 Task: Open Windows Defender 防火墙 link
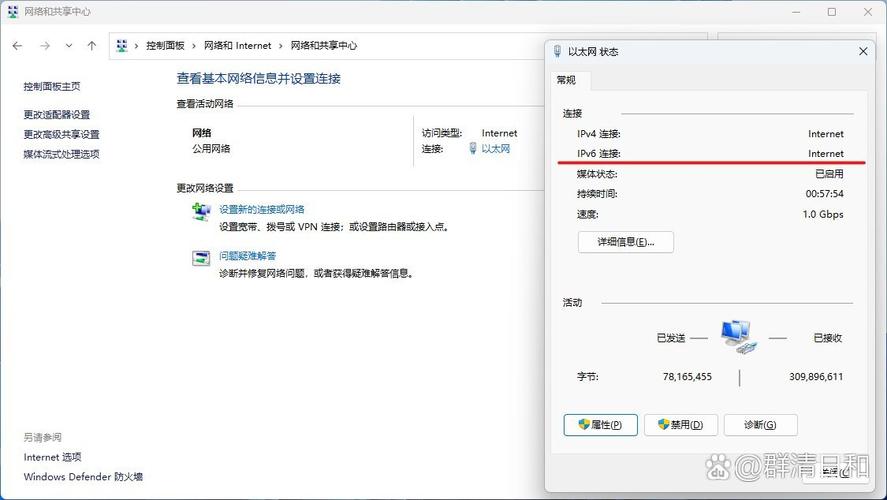tap(83, 477)
